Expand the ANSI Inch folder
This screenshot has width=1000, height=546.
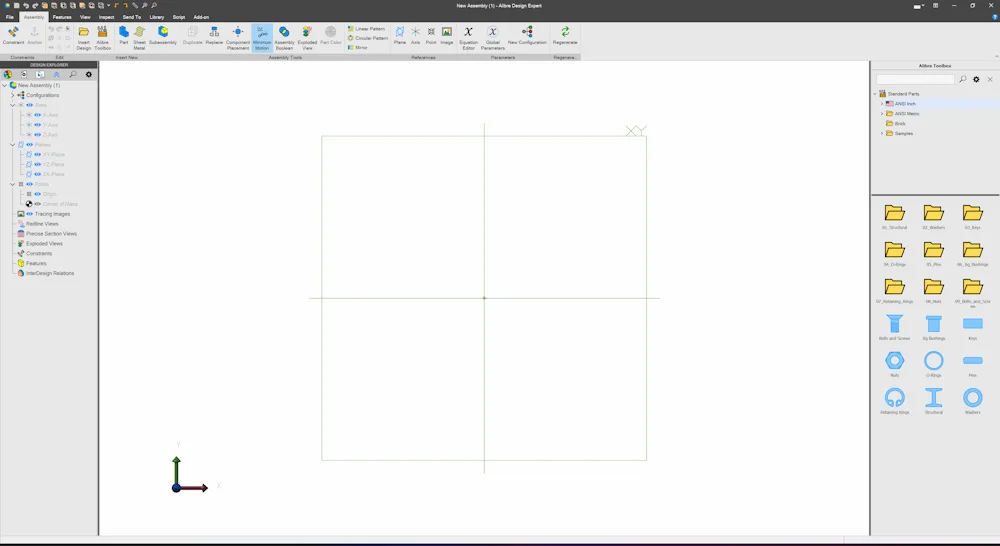(882, 103)
